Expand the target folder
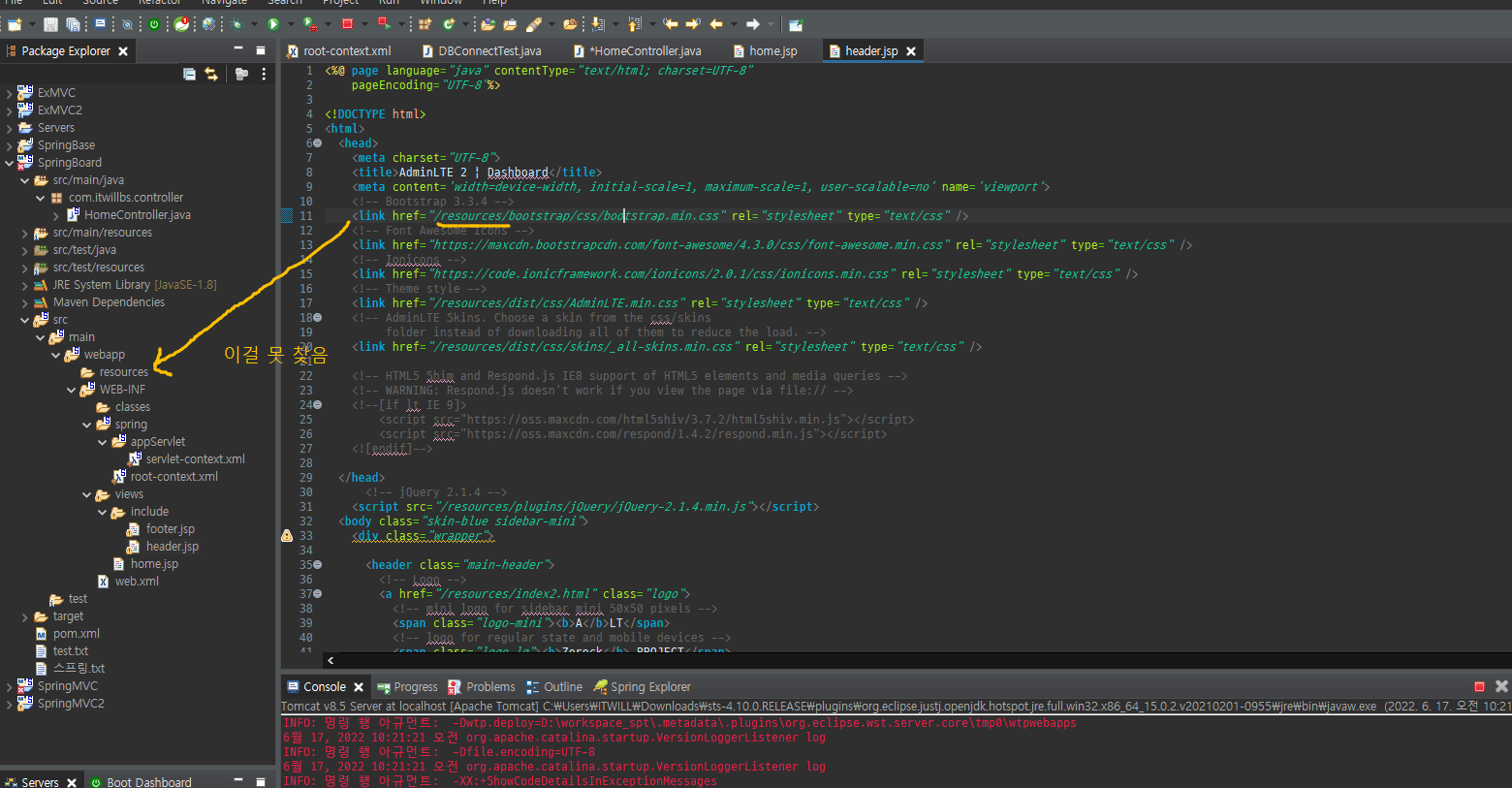This screenshot has width=1512, height=788. [24, 616]
